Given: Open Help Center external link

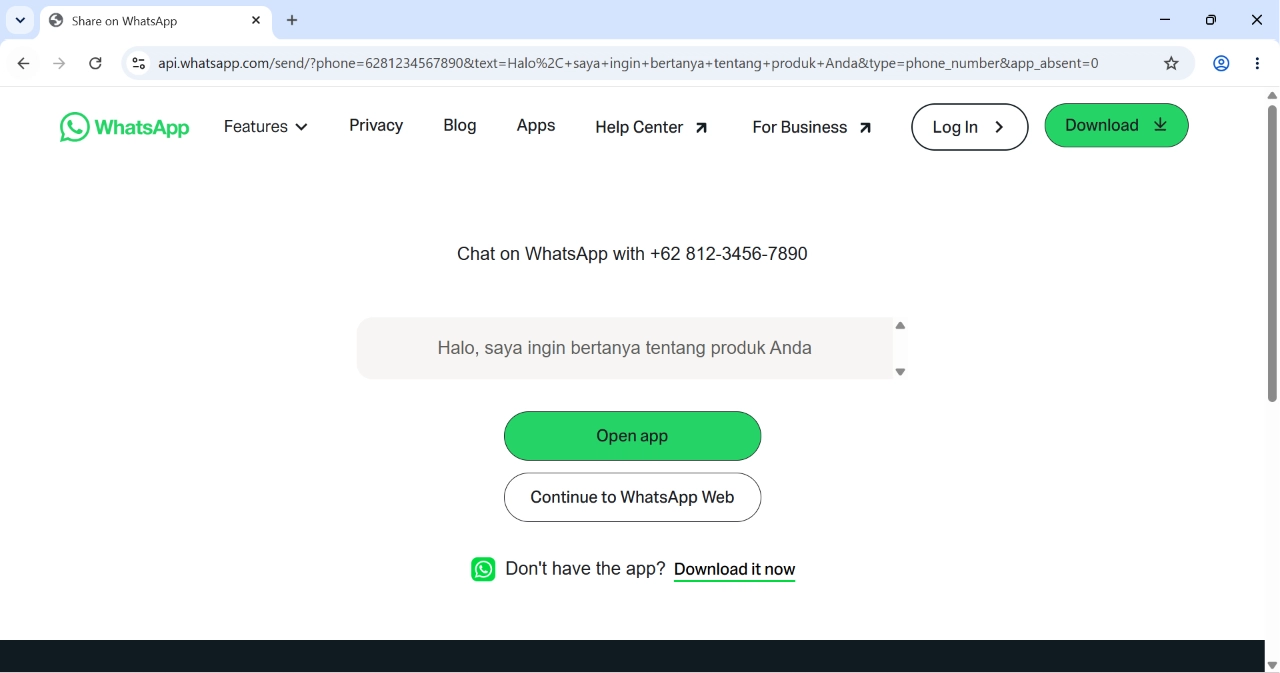Looking at the screenshot, I should pyautogui.click(x=652, y=127).
